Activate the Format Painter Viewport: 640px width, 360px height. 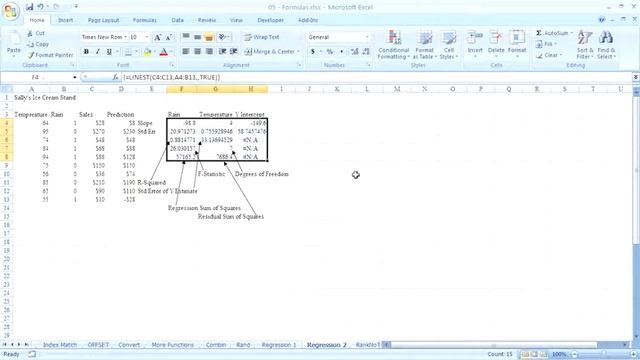51,55
